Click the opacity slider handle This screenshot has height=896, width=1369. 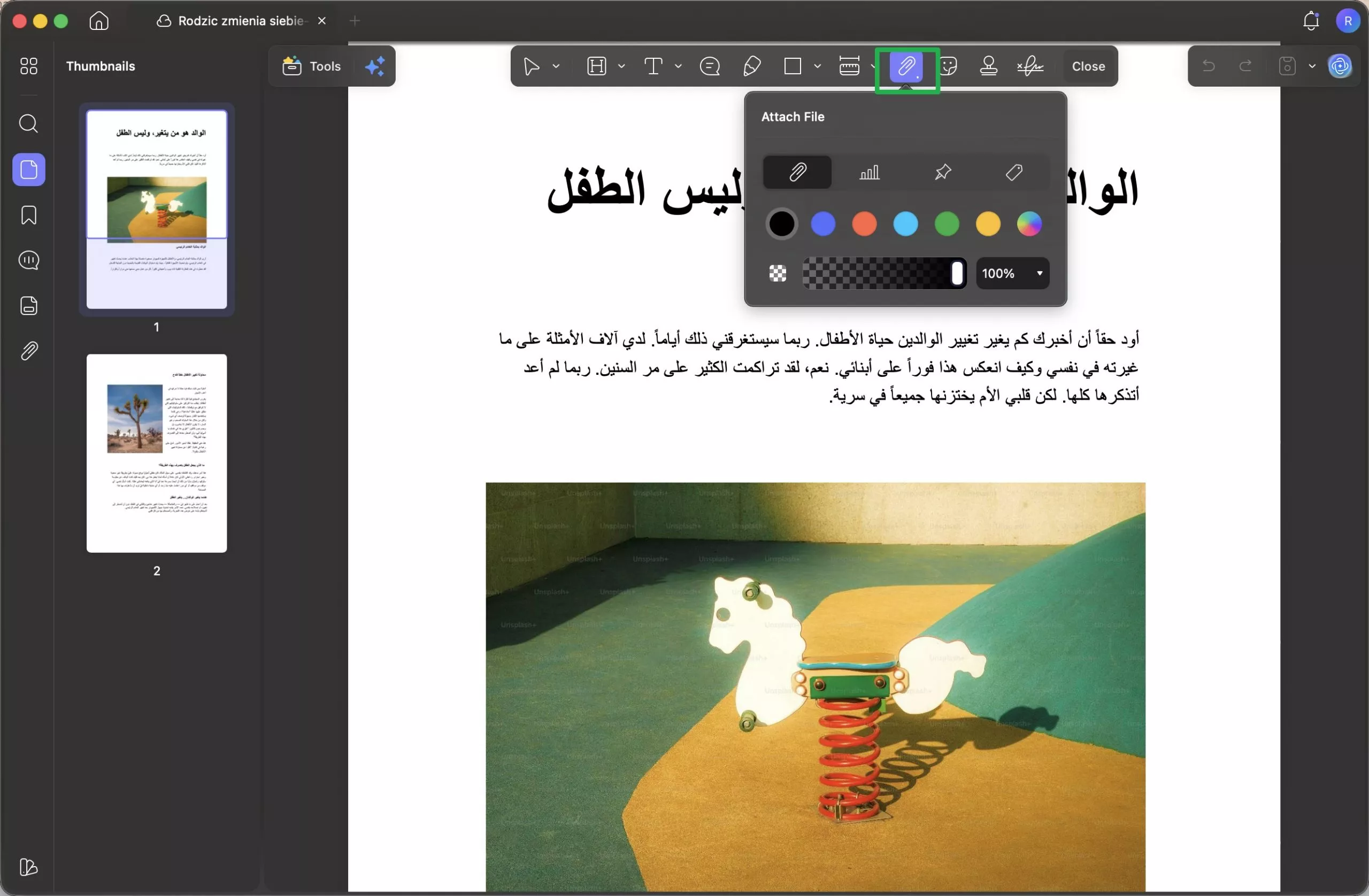point(957,273)
